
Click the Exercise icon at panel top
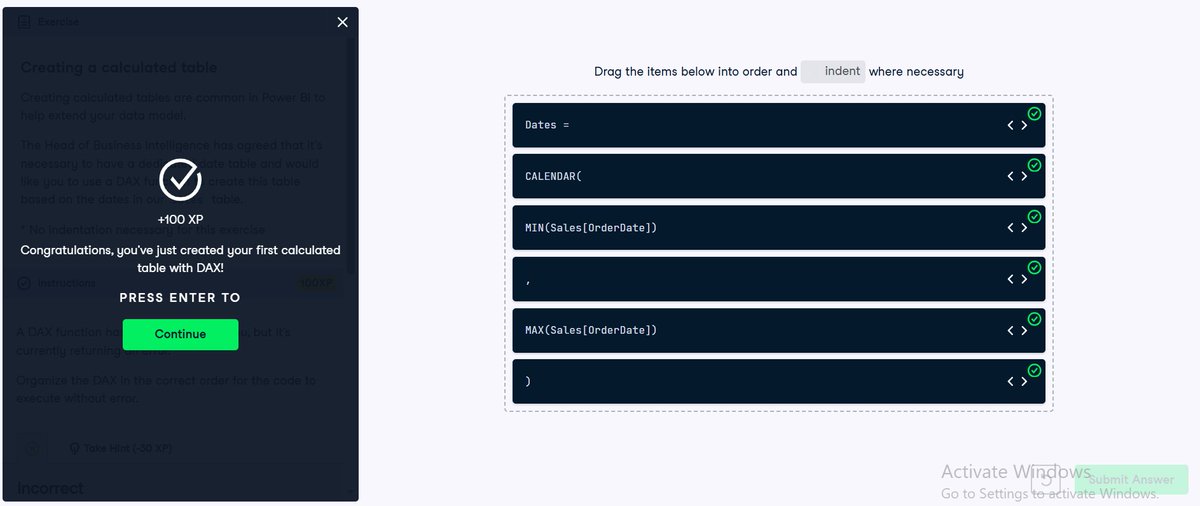coord(24,22)
